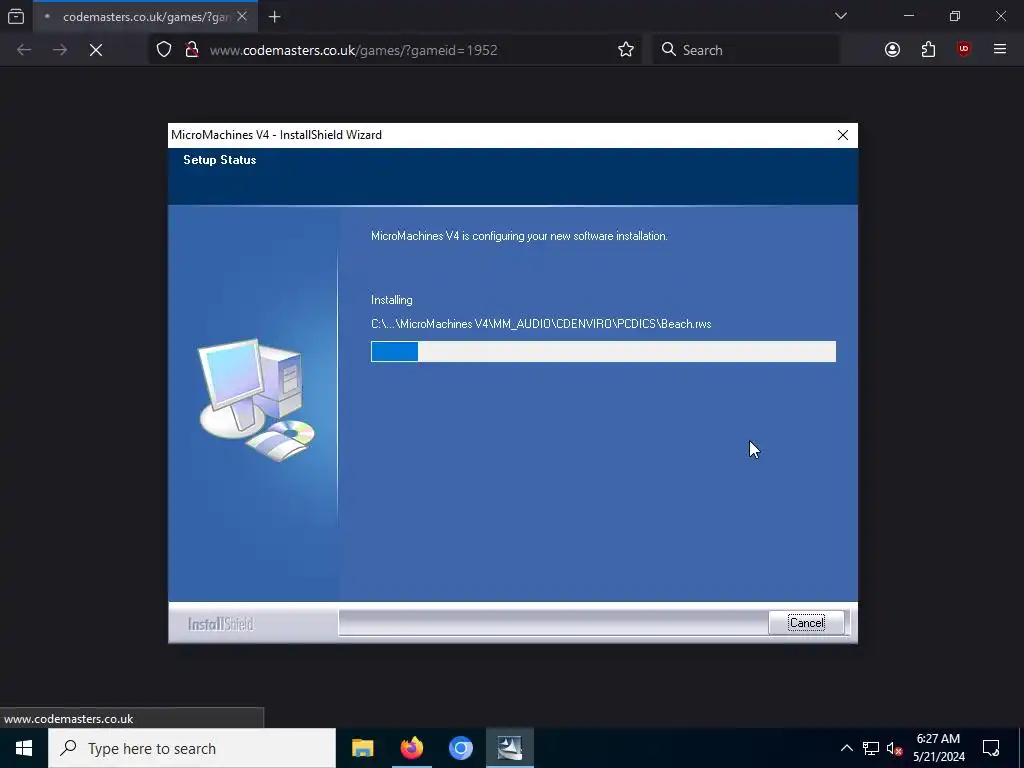Click the 'configuring your new software installation' message
Viewport: 1024px width, 768px height.
tap(519, 236)
